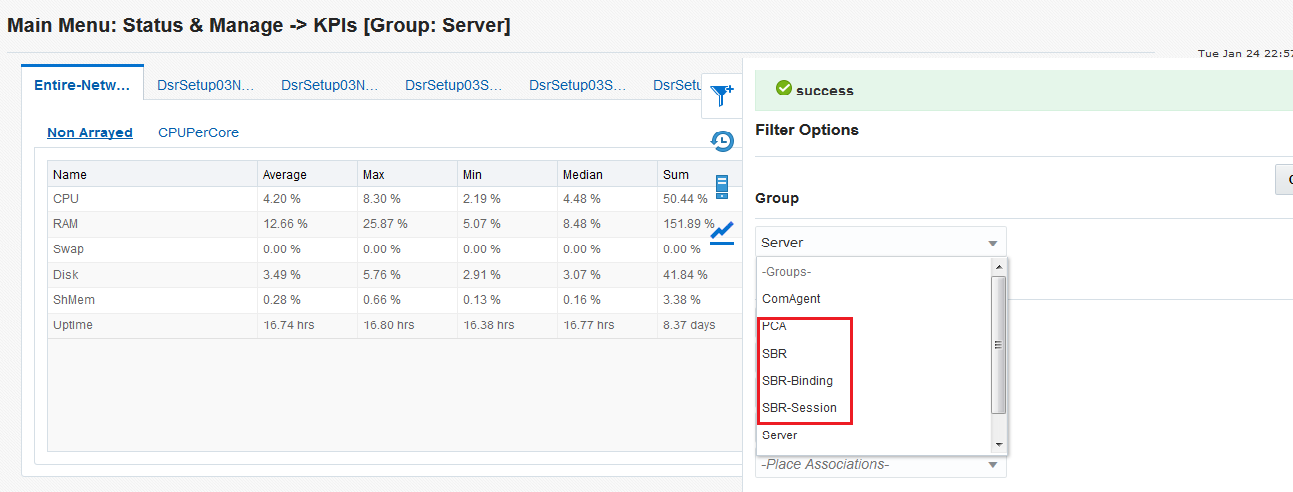Select the Uptime row name
The height and width of the screenshot is (492, 1293).
pyautogui.click(x=72, y=325)
